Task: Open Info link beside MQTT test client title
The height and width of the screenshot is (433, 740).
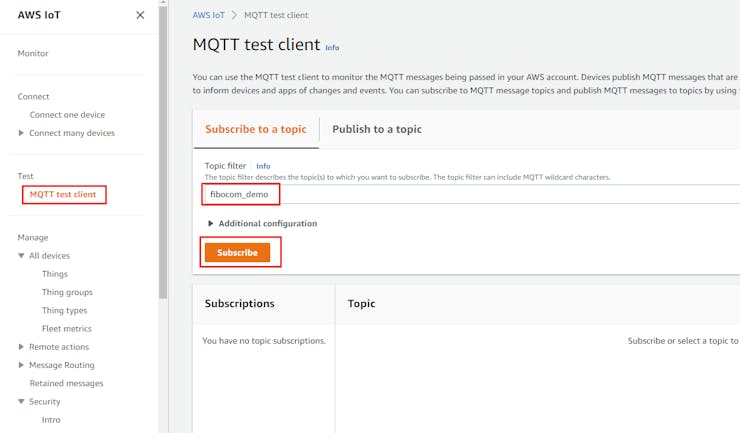Action: pos(332,47)
